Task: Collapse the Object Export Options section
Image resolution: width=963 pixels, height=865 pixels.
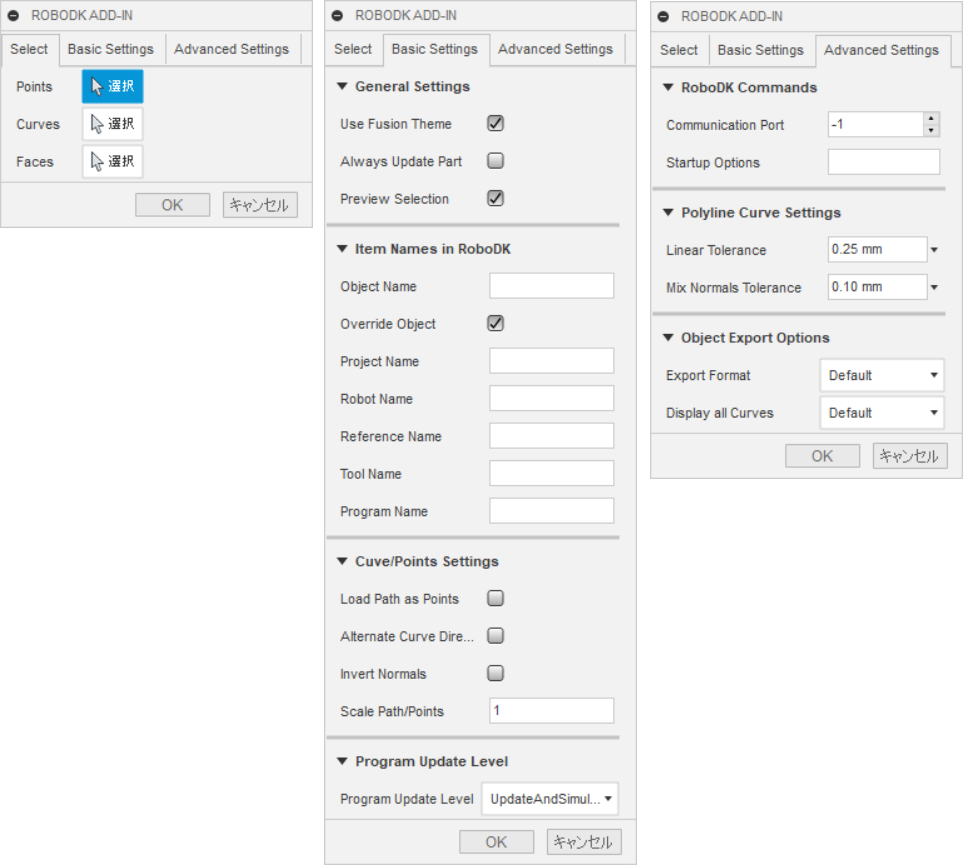Action: tap(668, 338)
